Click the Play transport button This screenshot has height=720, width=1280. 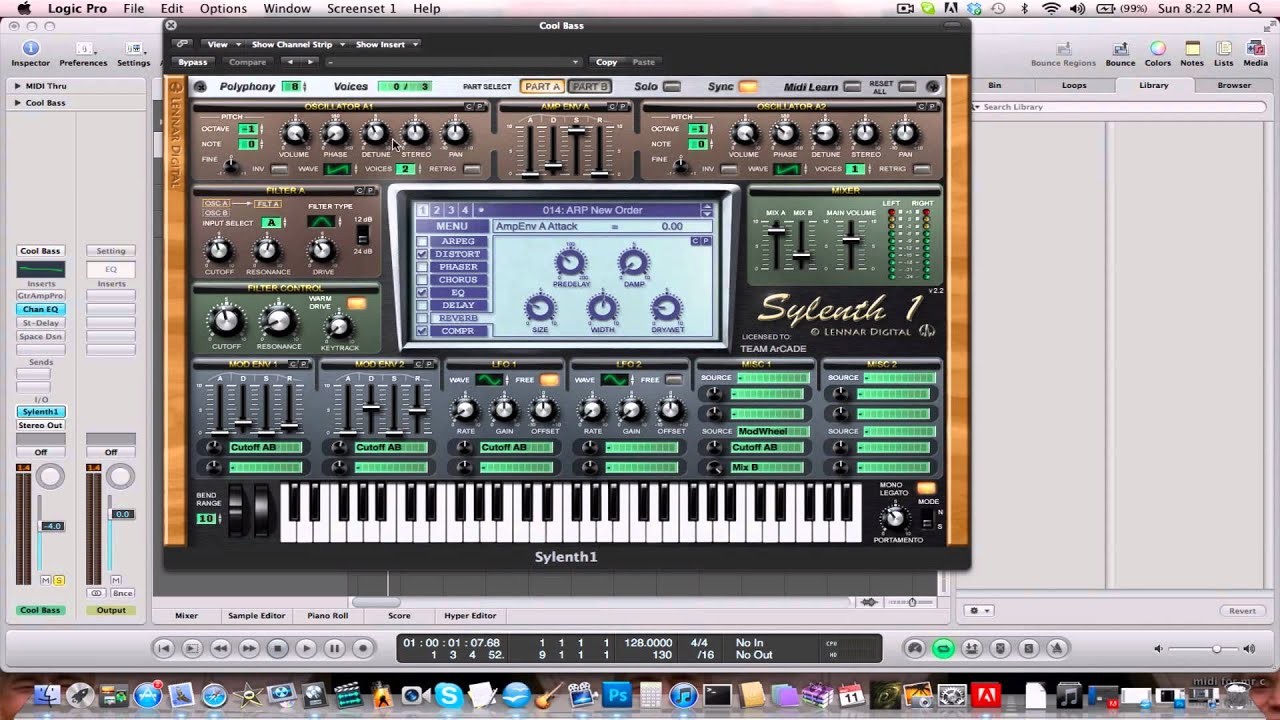(306, 648)
